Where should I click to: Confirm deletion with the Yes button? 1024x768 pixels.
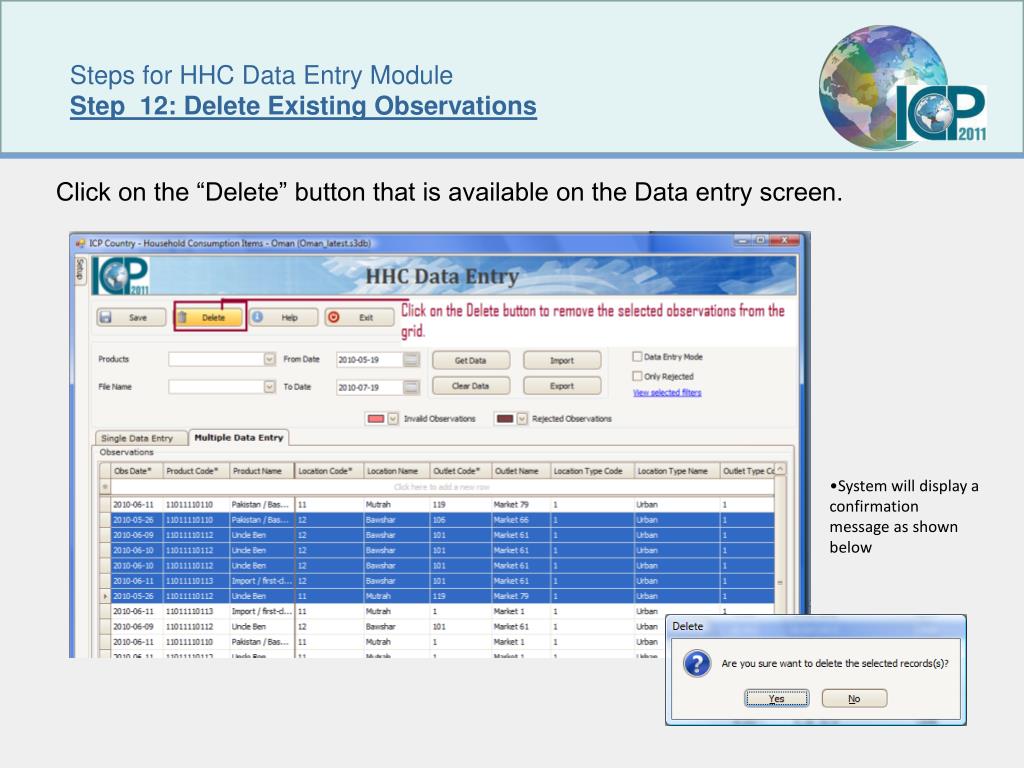pos(776,699)
